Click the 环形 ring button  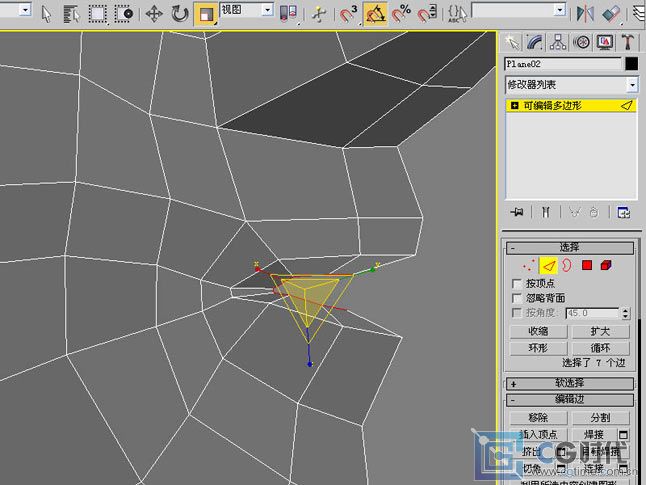pos(538,349)
